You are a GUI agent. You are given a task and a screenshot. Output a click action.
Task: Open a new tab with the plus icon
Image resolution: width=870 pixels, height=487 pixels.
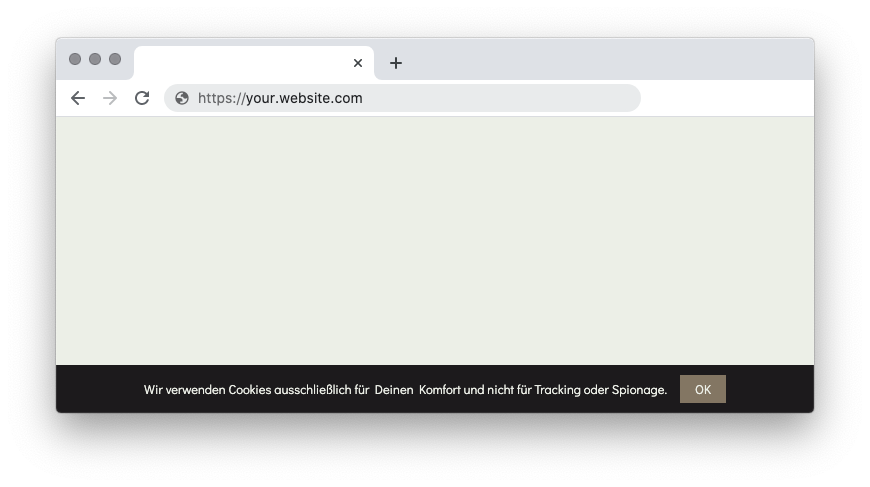(396, 63)
